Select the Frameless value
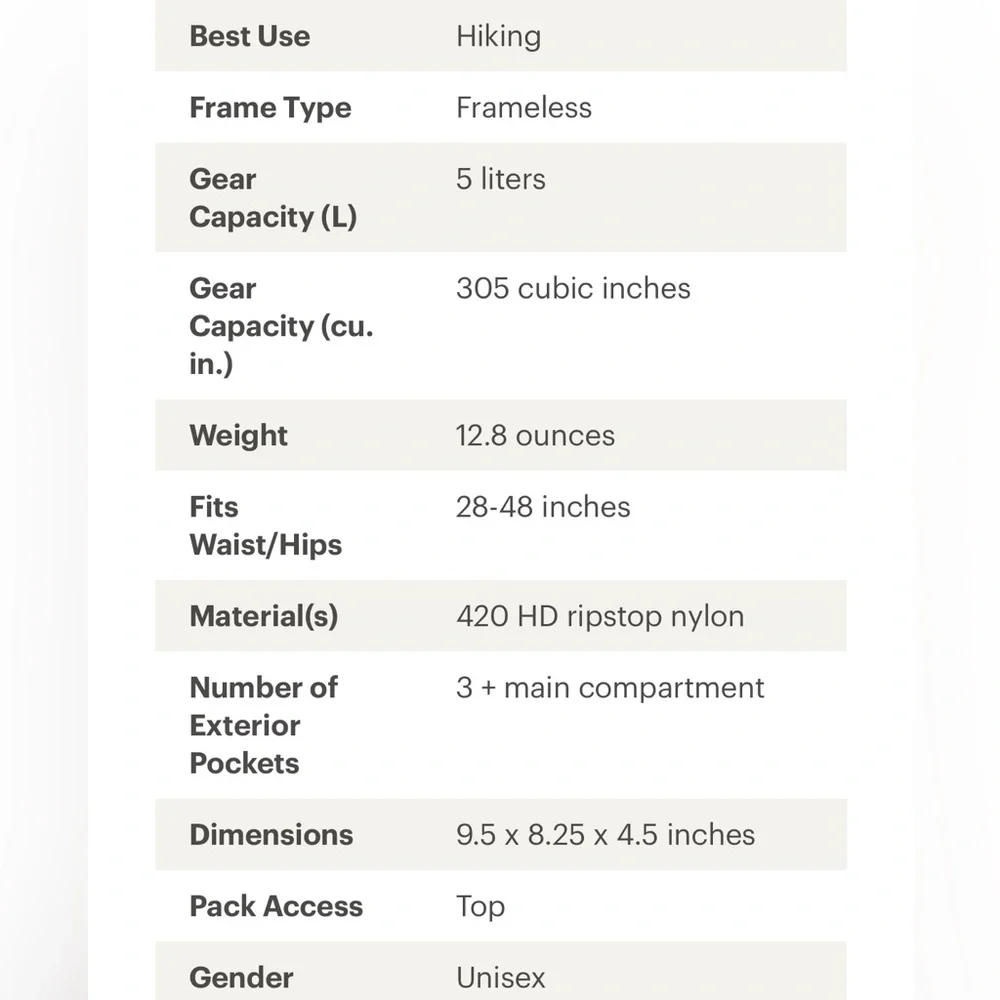The image size is (1000, 1000). [x=524, y=108]
